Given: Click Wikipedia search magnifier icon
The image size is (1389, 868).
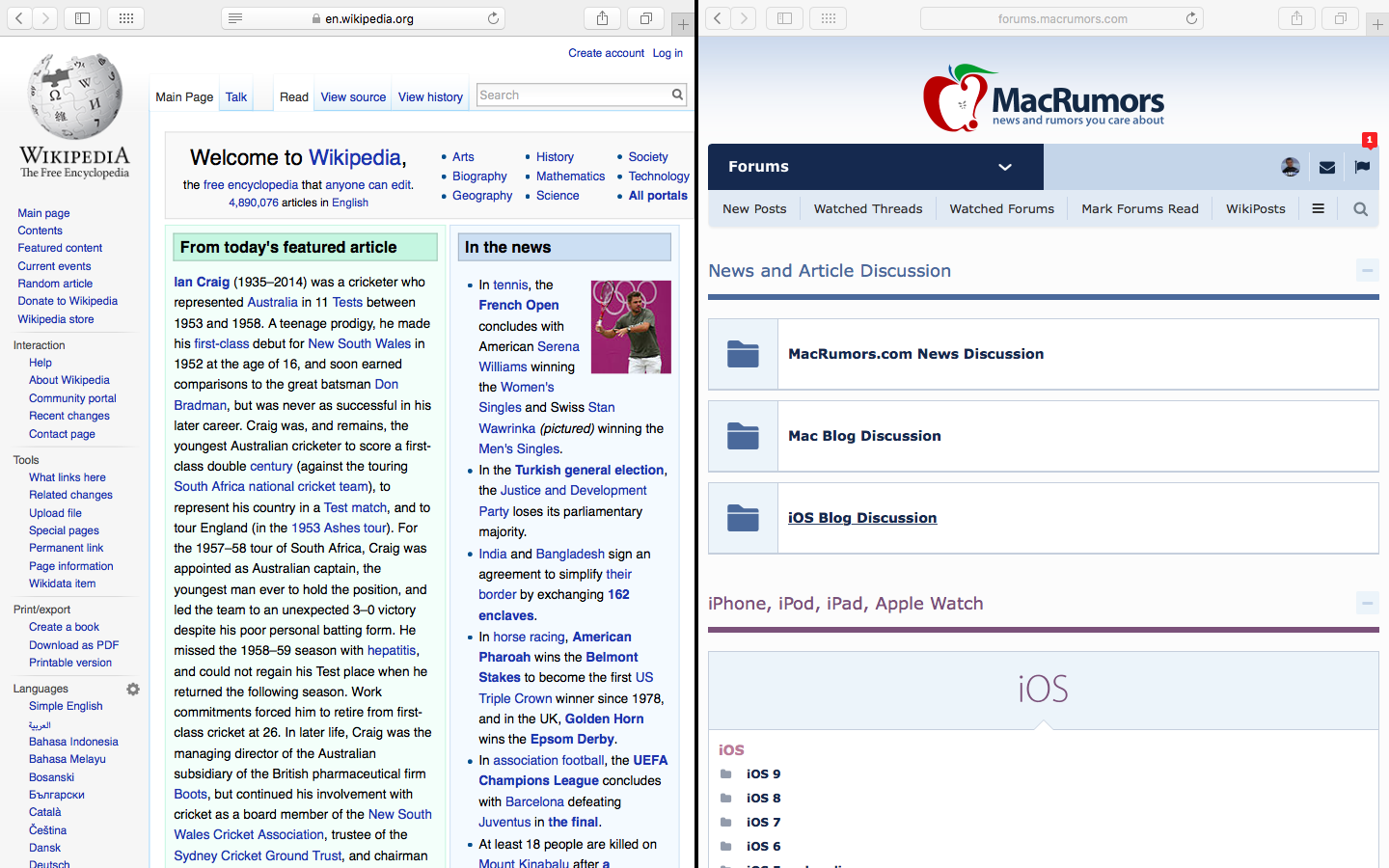Looking at the screenshot, I should 678,95.
